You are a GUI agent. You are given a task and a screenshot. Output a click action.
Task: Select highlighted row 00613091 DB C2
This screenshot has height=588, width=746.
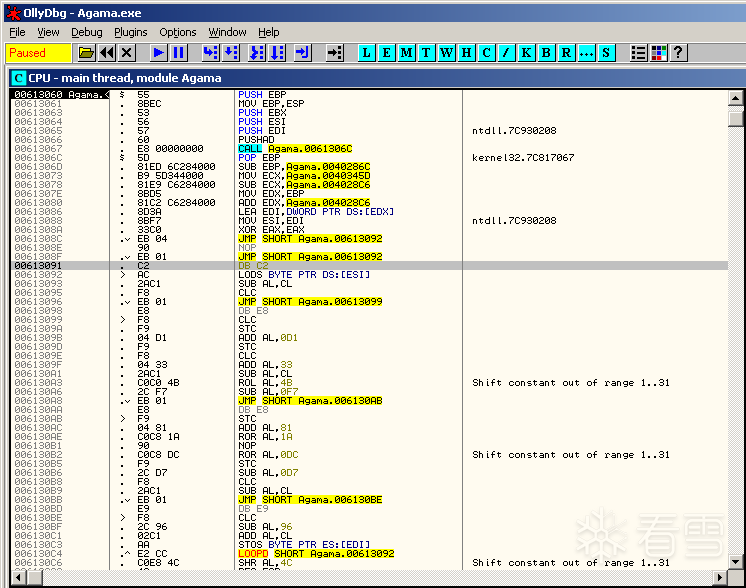369,265
